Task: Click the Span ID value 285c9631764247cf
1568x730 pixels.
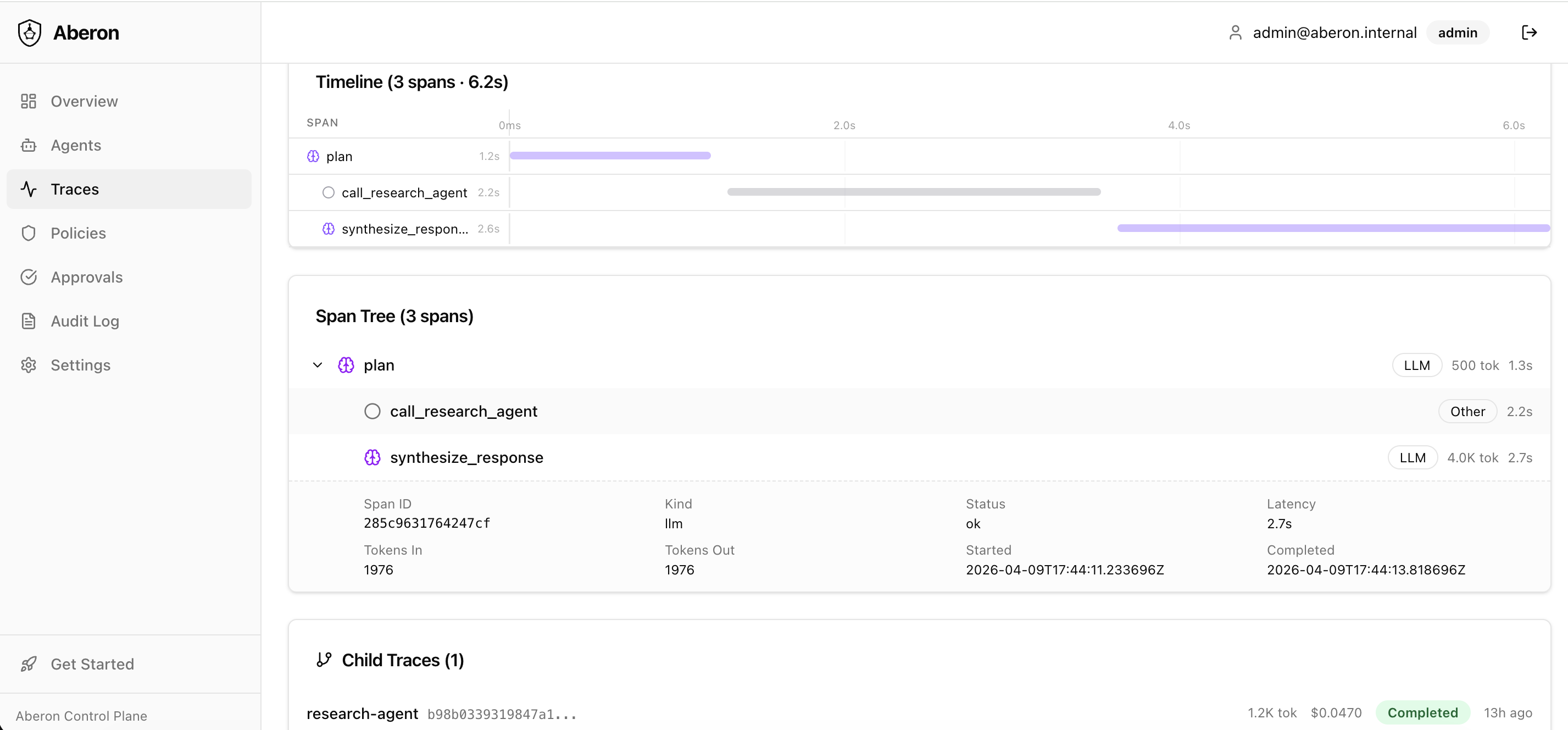Action: click(x=427, y=523)
